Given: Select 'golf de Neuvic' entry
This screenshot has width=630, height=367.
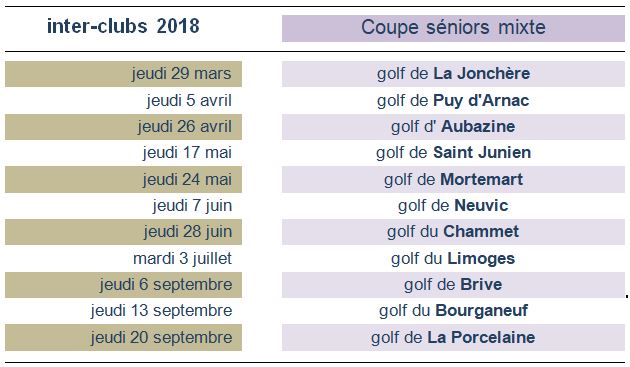Looking at the screenshot, I should [453, 206].
